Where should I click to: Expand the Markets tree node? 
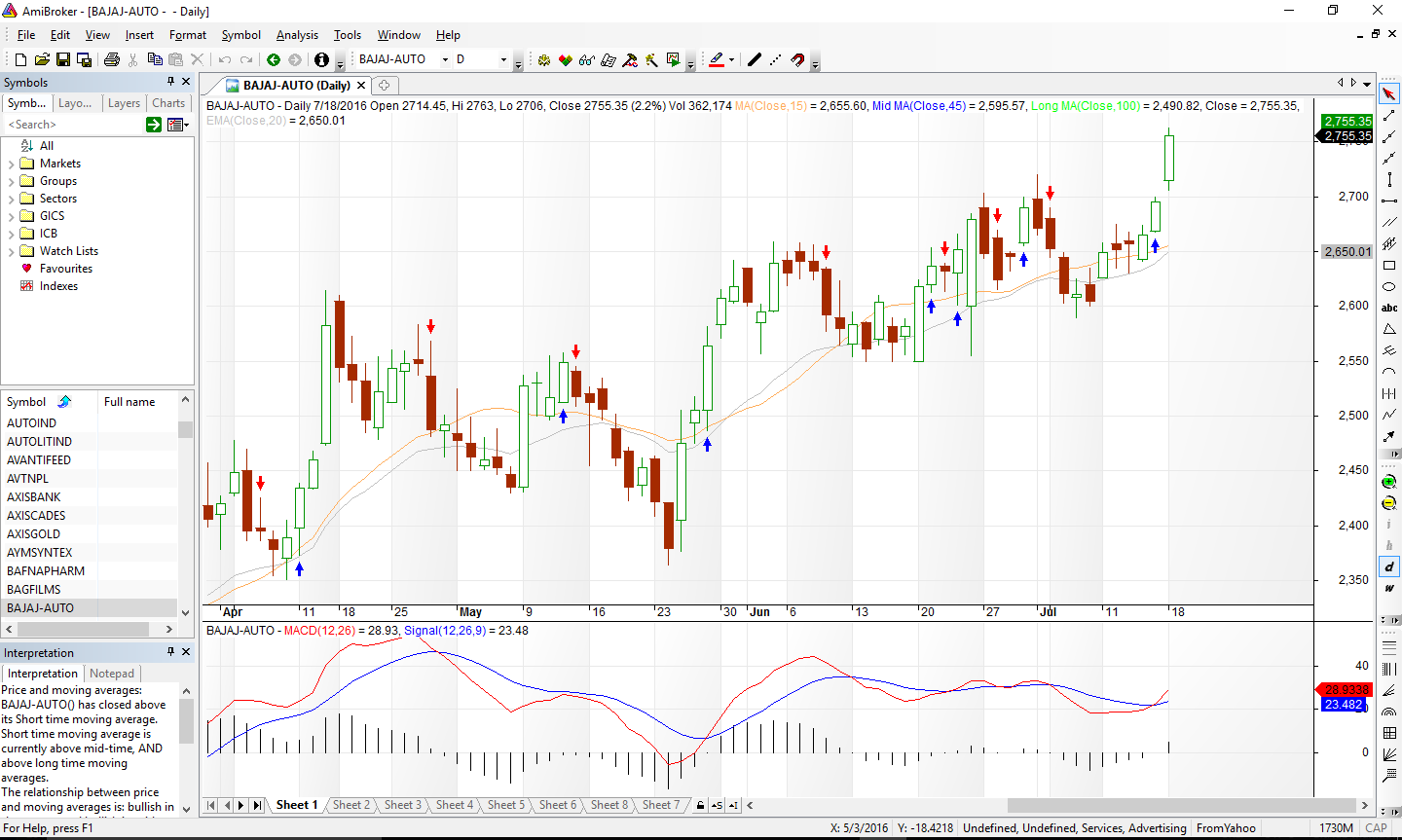click(11, 164)
